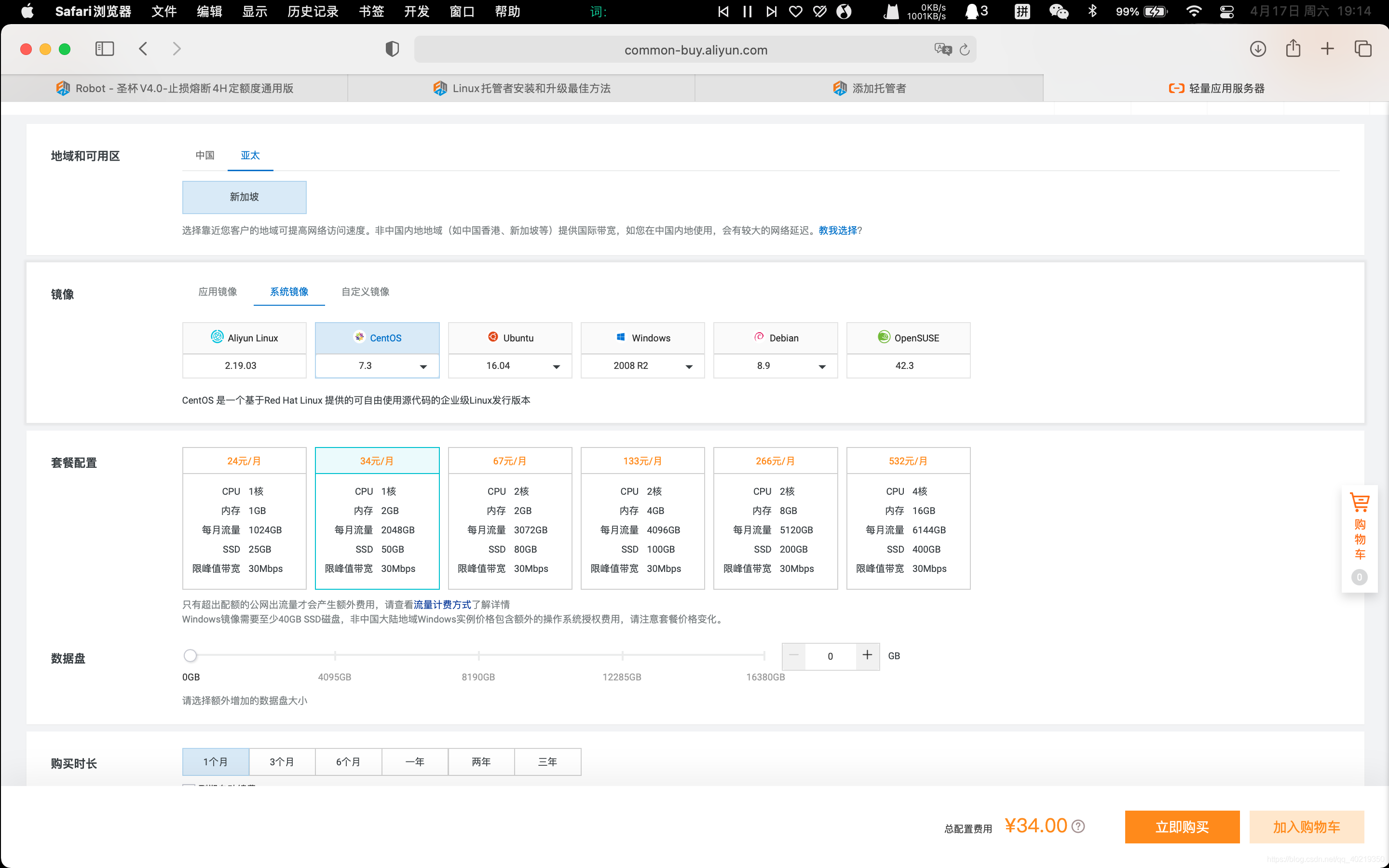
Task: Skip to previous track in menu bar
Action: [x=723, y=12]
